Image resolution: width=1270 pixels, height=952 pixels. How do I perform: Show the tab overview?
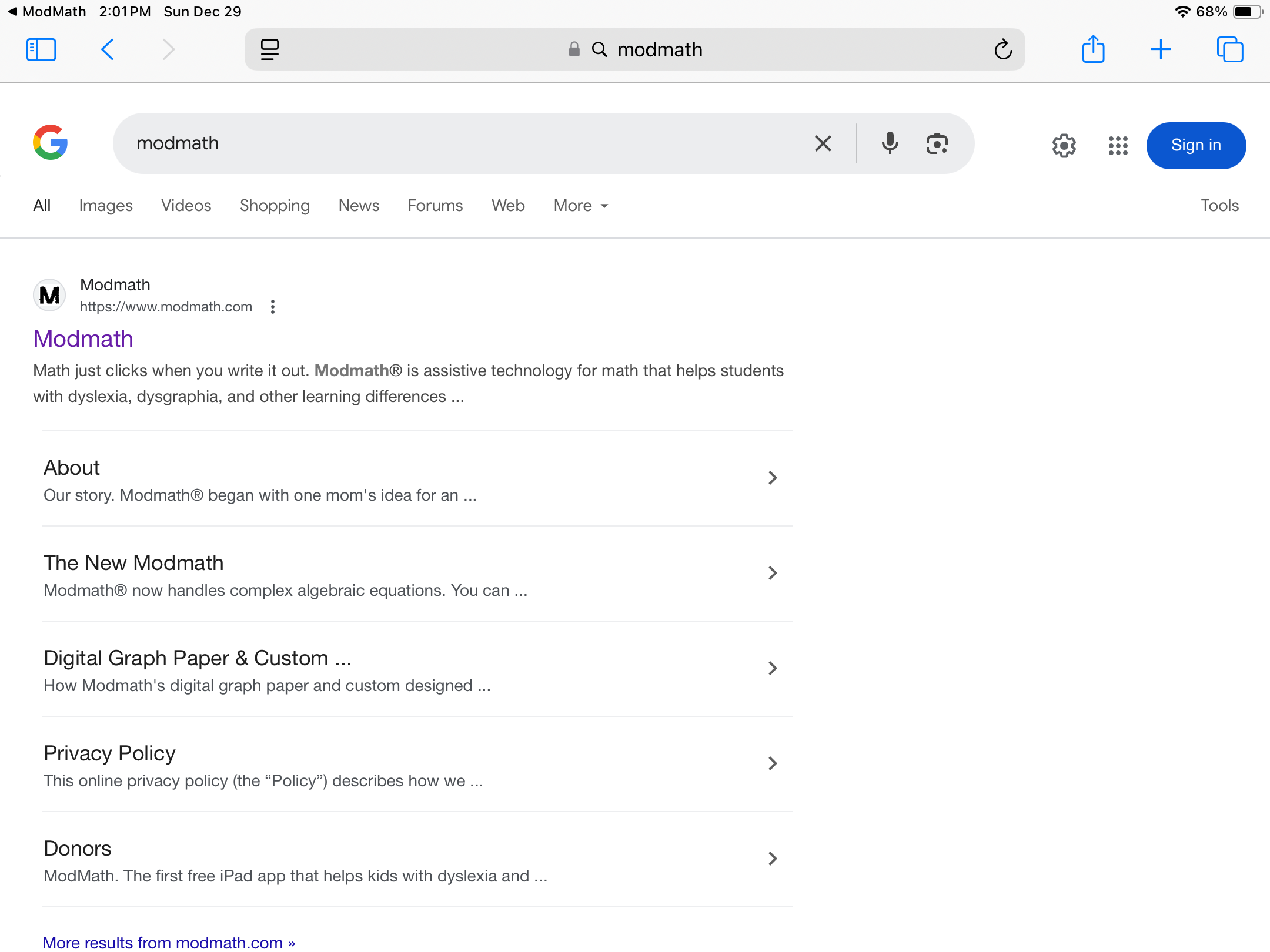[1230, 49]
